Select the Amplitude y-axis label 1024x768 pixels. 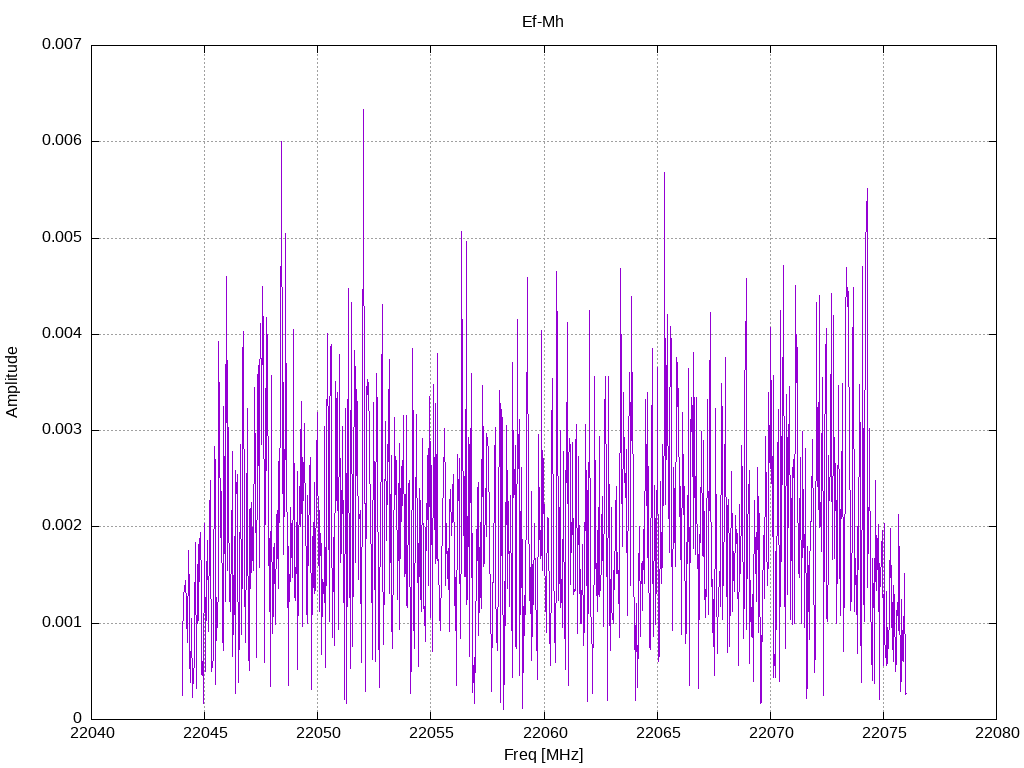click(12, 382)
